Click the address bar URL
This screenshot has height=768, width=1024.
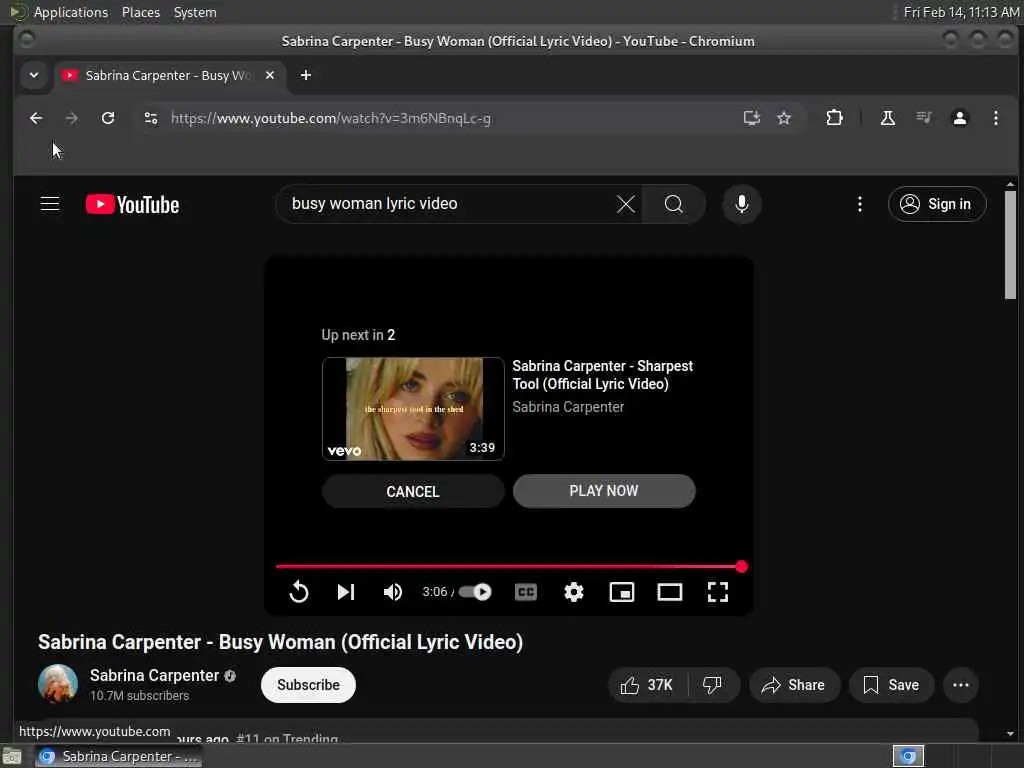click(x=330, y=118)
